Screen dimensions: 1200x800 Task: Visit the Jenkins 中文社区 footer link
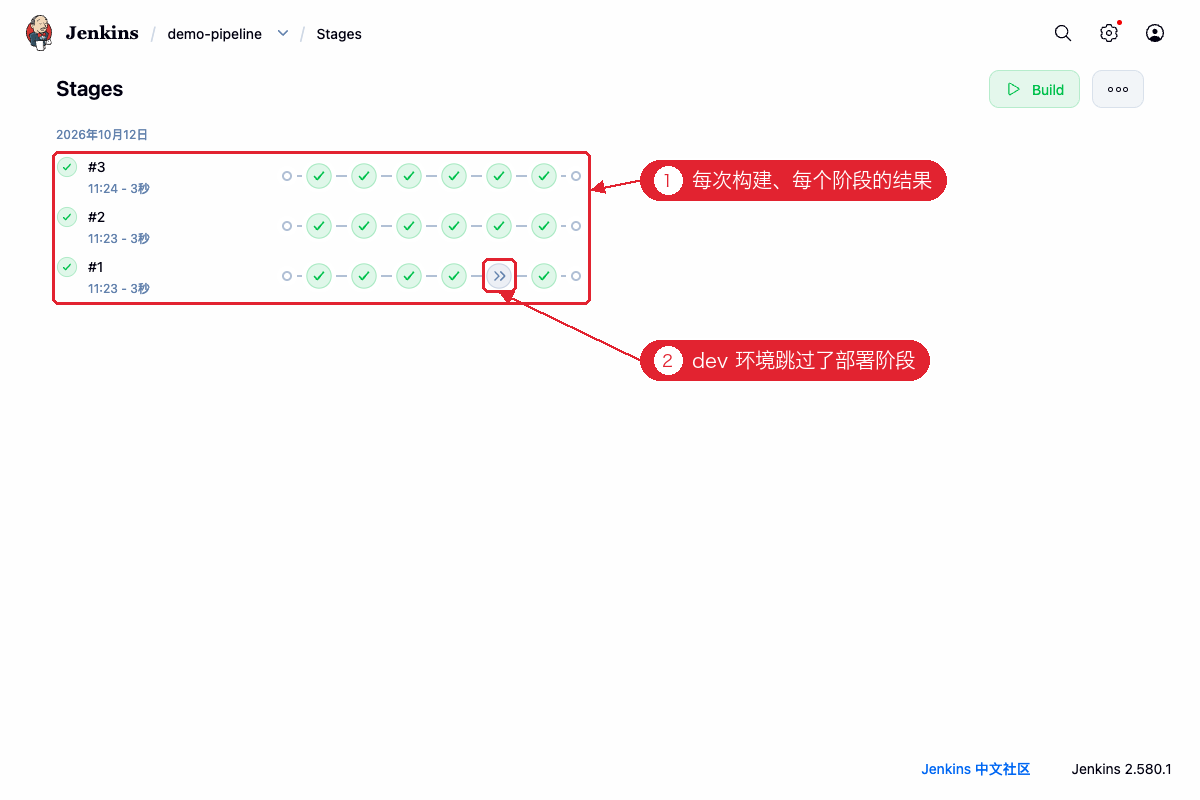(976, 769)
